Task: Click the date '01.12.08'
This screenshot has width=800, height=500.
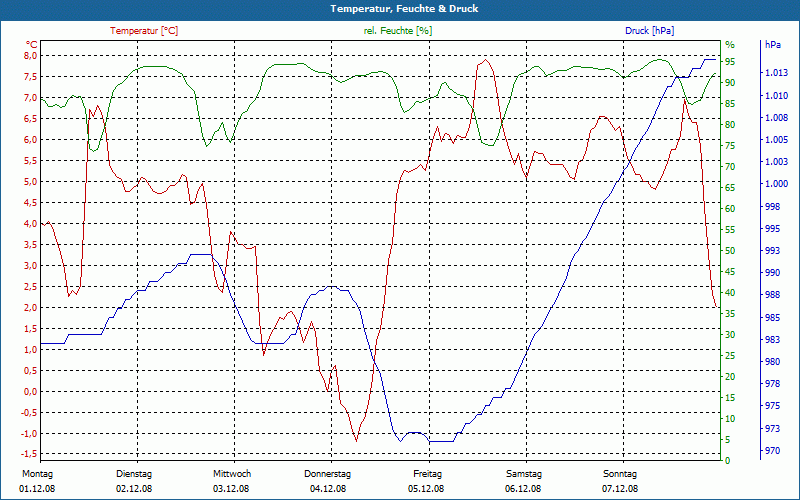Action: (x=37, y=489)
